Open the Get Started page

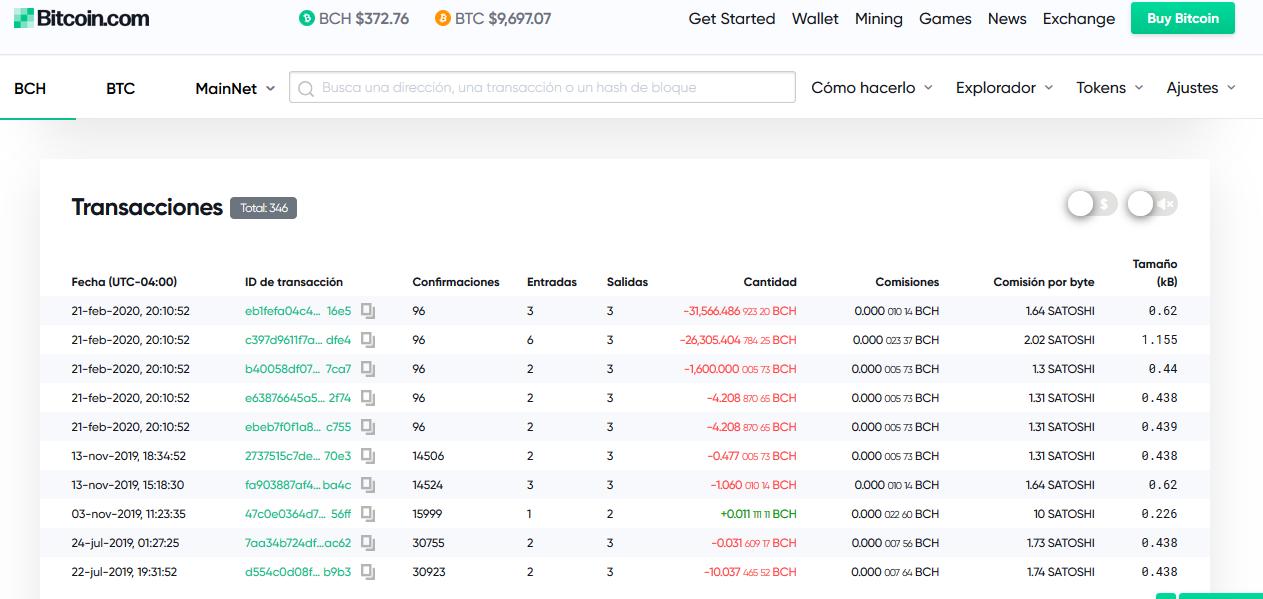[x=732, y=18]
